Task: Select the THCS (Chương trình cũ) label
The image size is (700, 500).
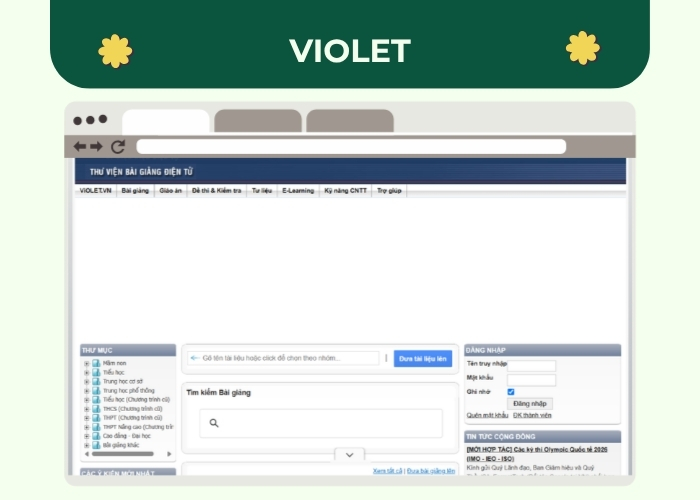Action: click(x=132, y=409)
